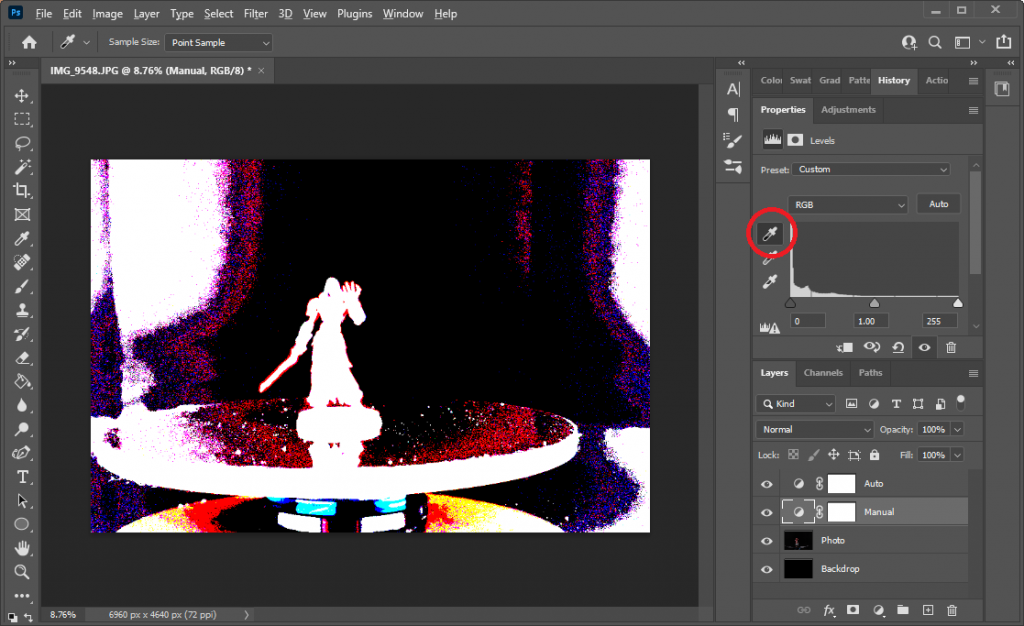
Task: Hide the Photo layer
Action: tap(766, 540)
